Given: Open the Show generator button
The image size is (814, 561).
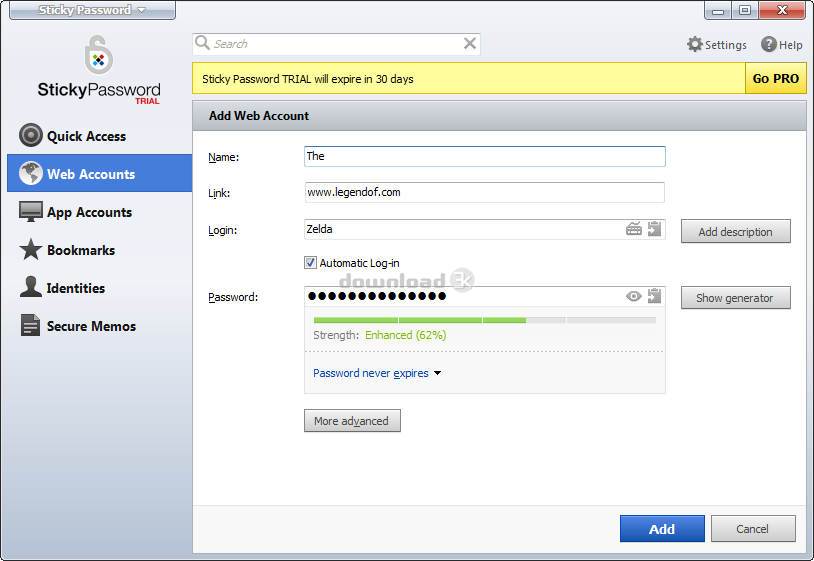Looking at the screenshot, I should pos(736,298).
